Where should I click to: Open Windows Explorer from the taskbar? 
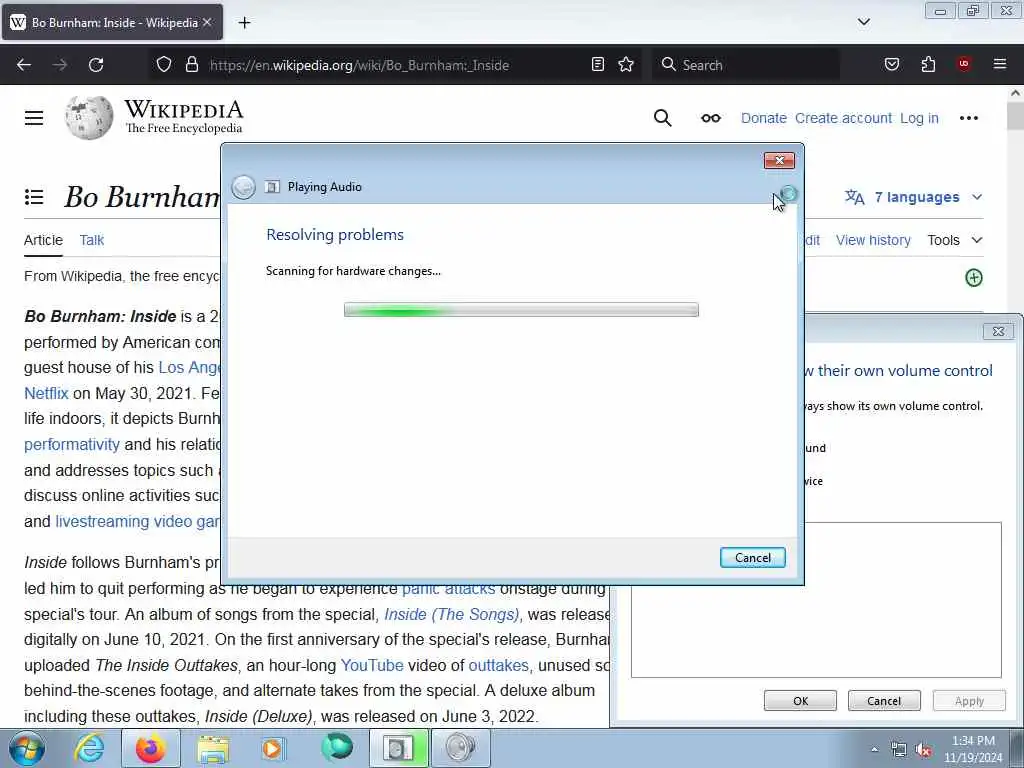click(214, 748)
